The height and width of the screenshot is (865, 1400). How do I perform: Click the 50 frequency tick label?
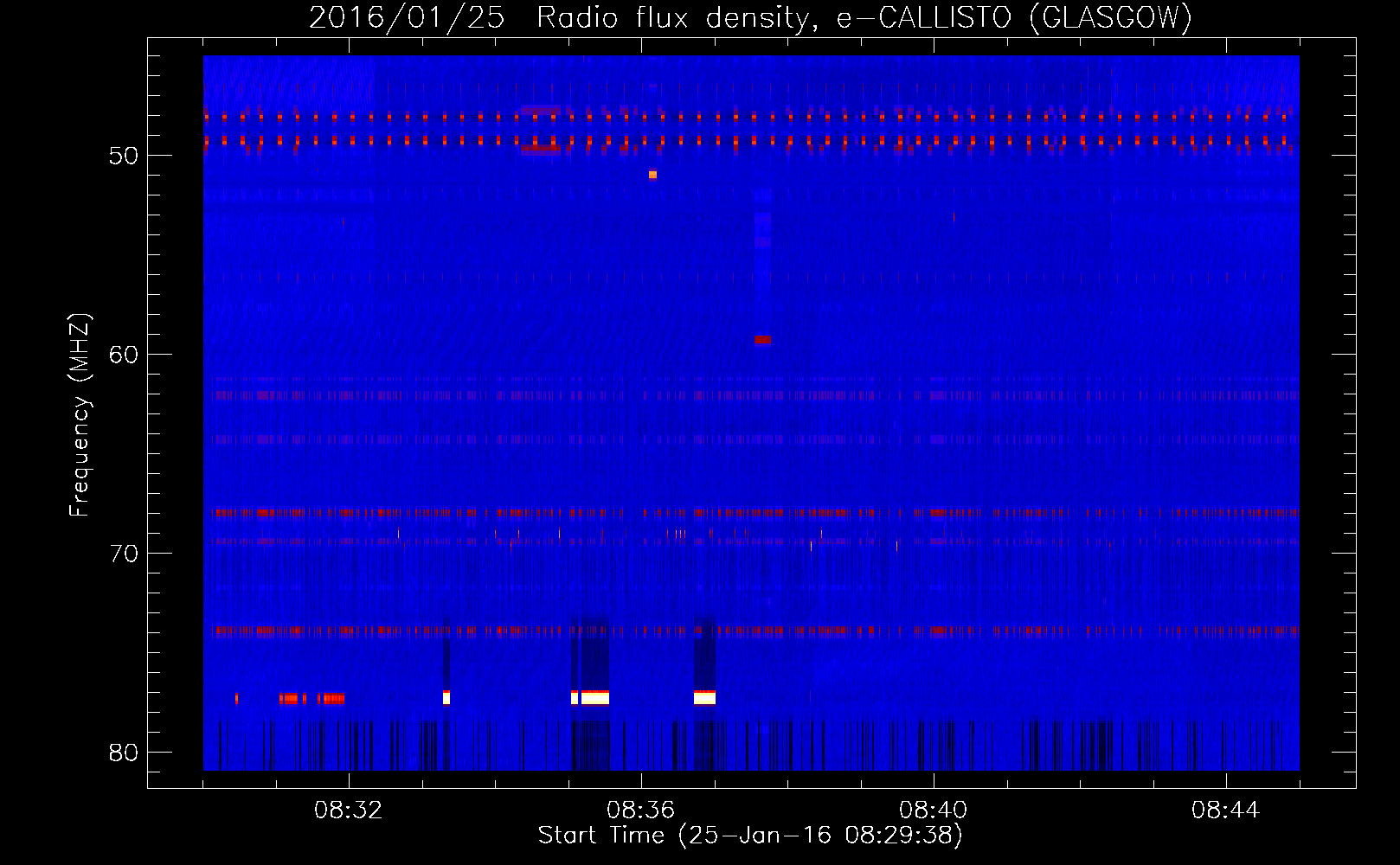coord(124,156)
